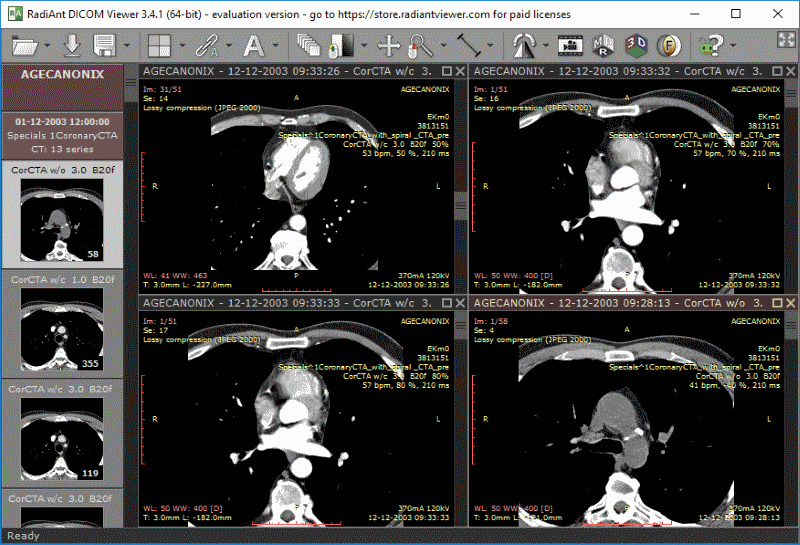Close the 09:33:33 series panel

460,303
